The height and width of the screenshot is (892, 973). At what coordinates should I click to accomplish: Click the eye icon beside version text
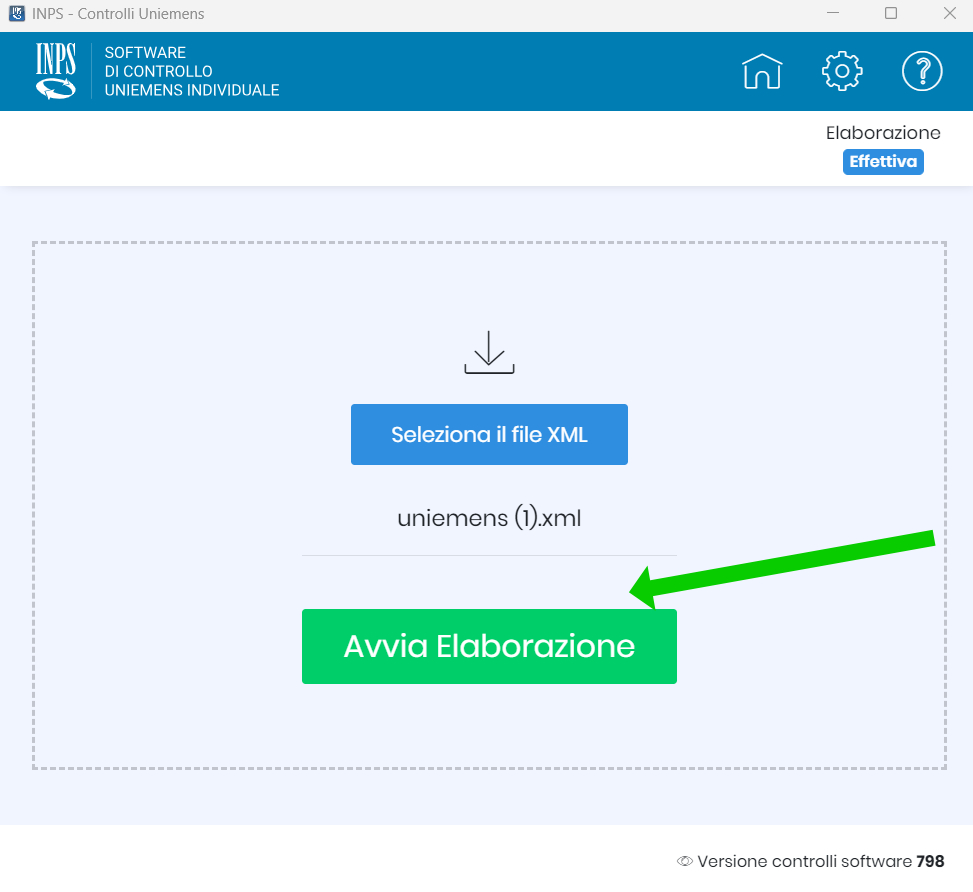(685, 861)
